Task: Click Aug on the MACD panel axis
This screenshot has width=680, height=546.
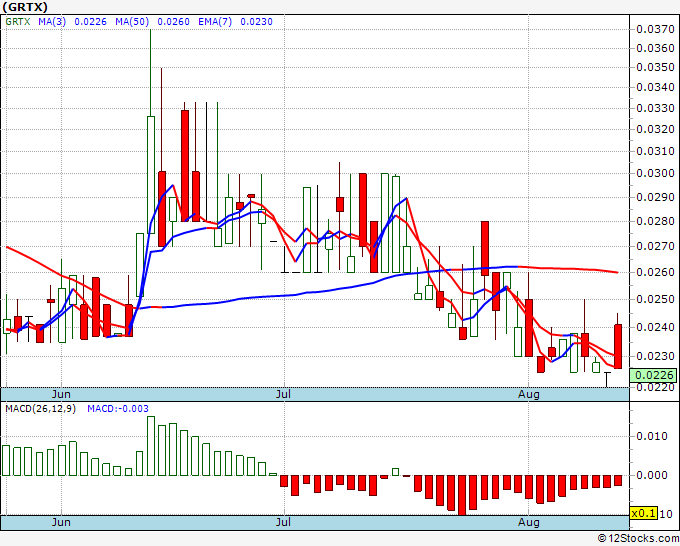Action: 529,522
